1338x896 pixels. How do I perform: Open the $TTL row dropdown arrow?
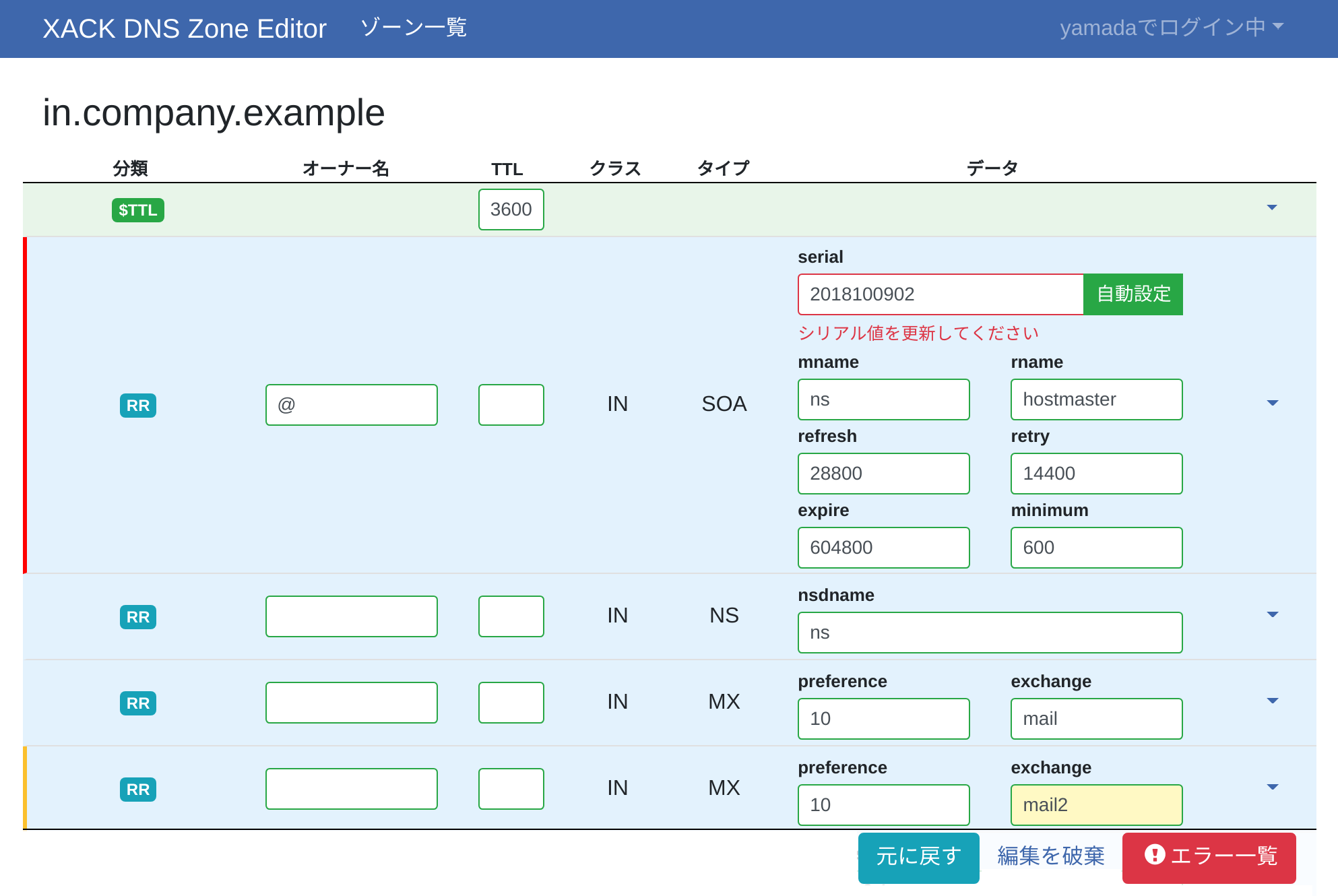1272,207
